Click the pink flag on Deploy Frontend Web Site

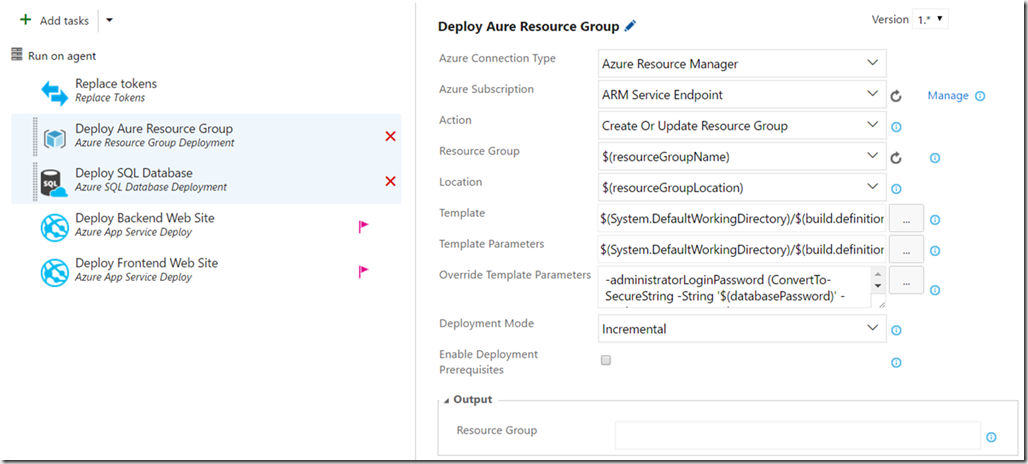point(363,271)
